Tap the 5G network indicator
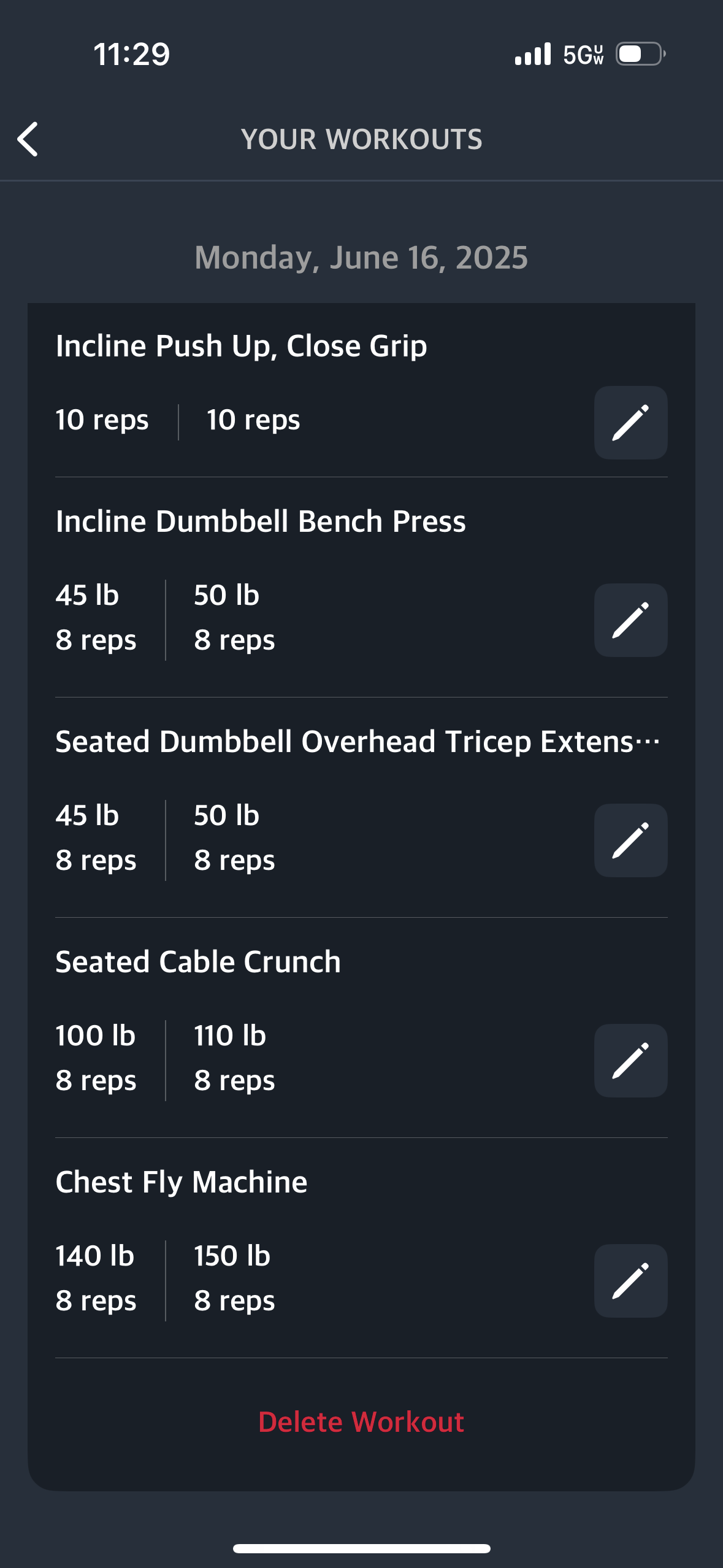The height and width of the screenshot is (1568, 723). [x=583, y=55]
